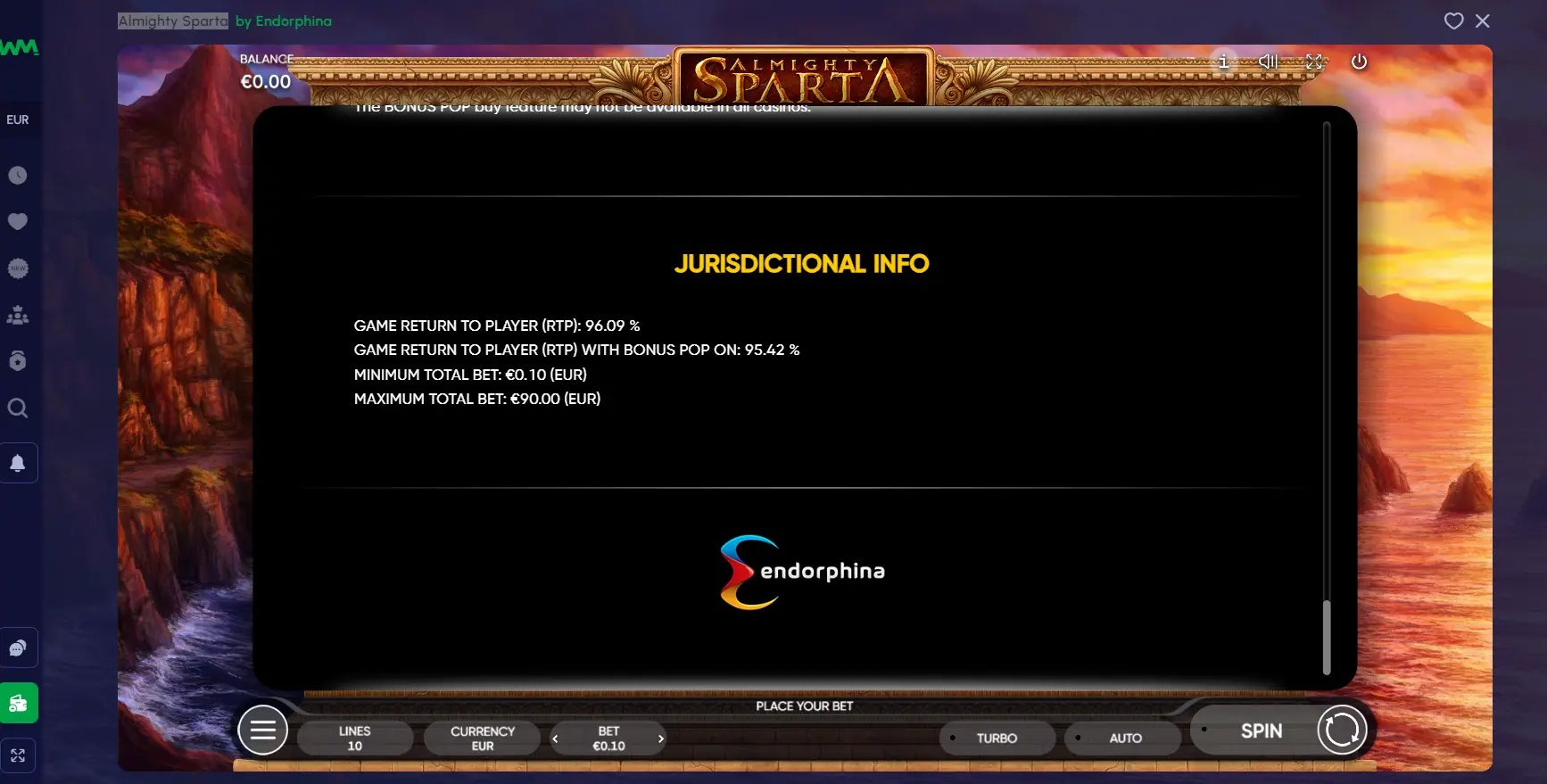The width and height of the screenshot is (1547, 784).
Task: Click 'MINIMUM TOTAL BET: €0.10 (EUR)' text
Action: pos(470,375)
